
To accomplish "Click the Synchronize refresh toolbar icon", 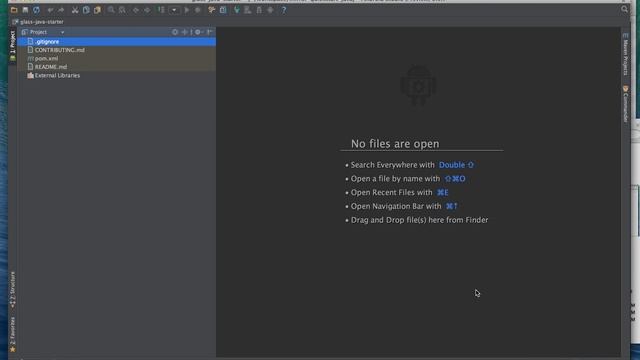I will click(36, 10).
